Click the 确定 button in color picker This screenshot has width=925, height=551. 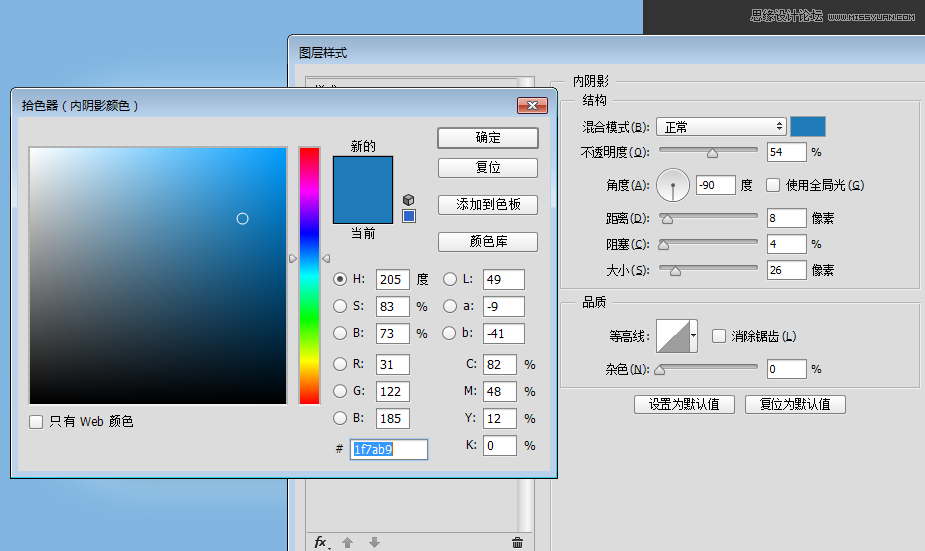[x=488, y=138]
